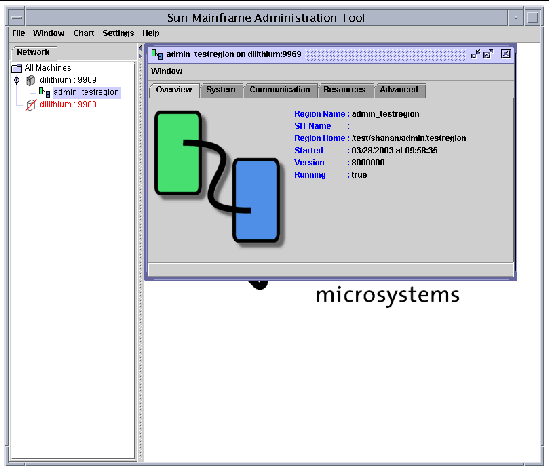Select admin_testregion tree entry

(86, 92)
